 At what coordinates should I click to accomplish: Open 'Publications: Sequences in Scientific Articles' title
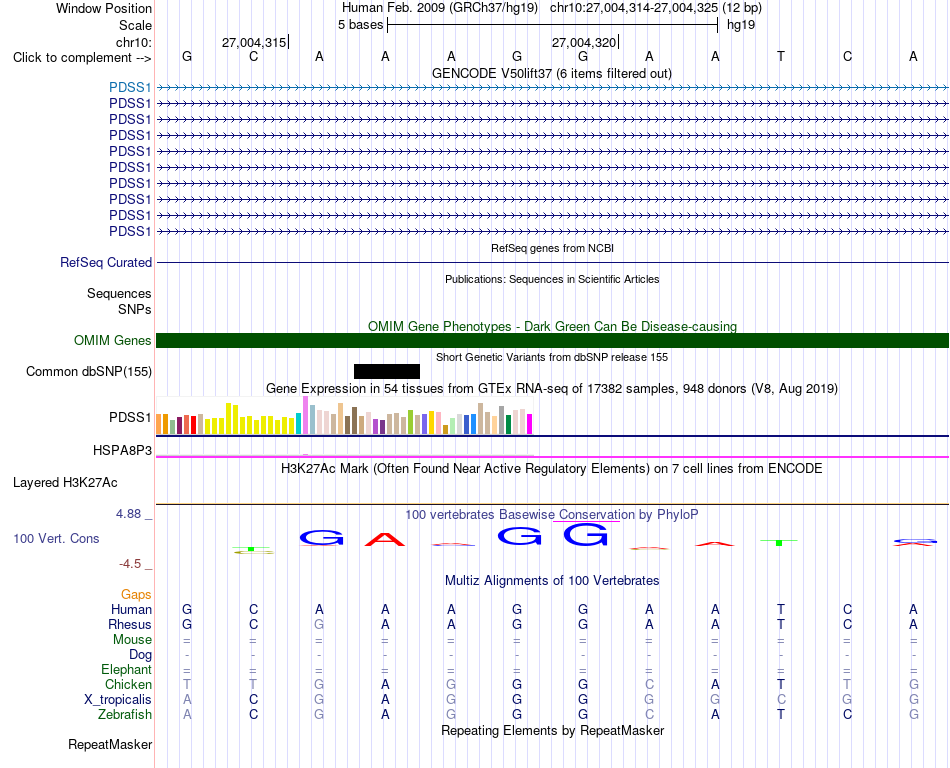552,279
